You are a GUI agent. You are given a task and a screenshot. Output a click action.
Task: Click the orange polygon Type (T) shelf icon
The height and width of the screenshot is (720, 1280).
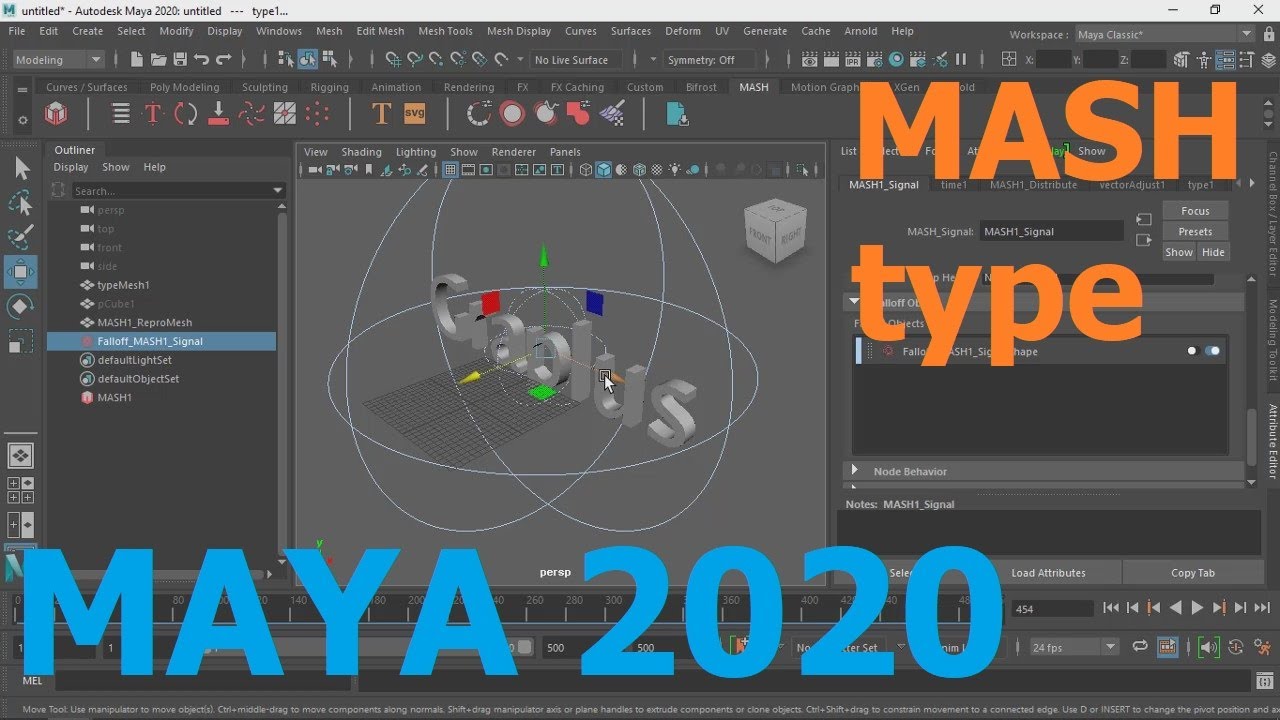(x=381, y=114)
